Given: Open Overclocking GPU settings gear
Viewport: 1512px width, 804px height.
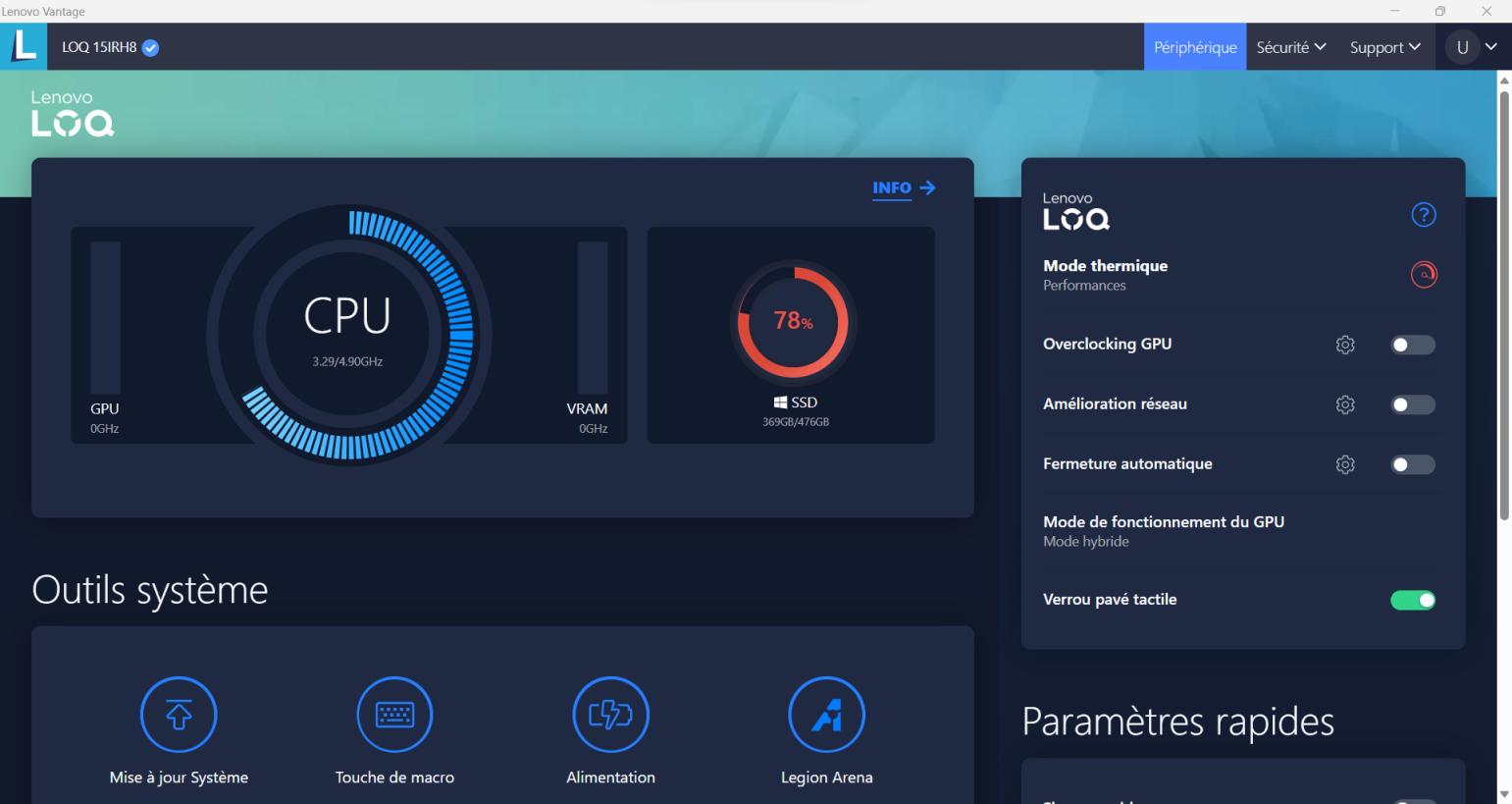Looking at the screenshot, I should [x=1345, y=345].
